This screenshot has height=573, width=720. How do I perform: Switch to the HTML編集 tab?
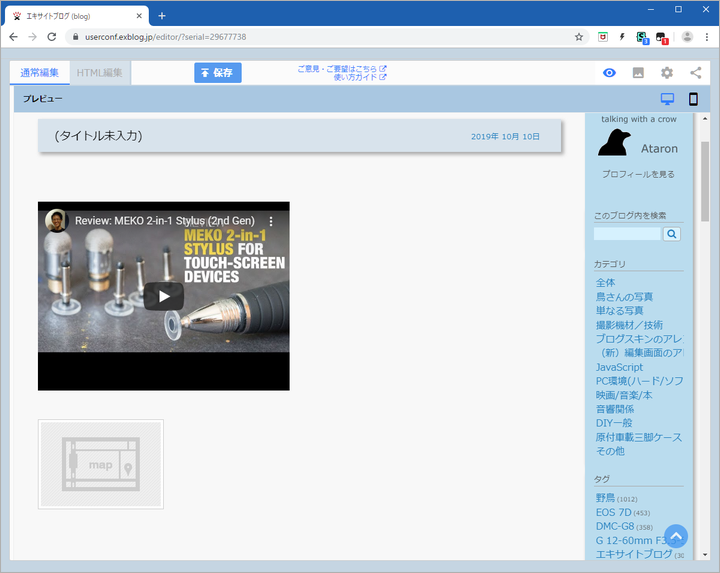click(x=100, y=73)
